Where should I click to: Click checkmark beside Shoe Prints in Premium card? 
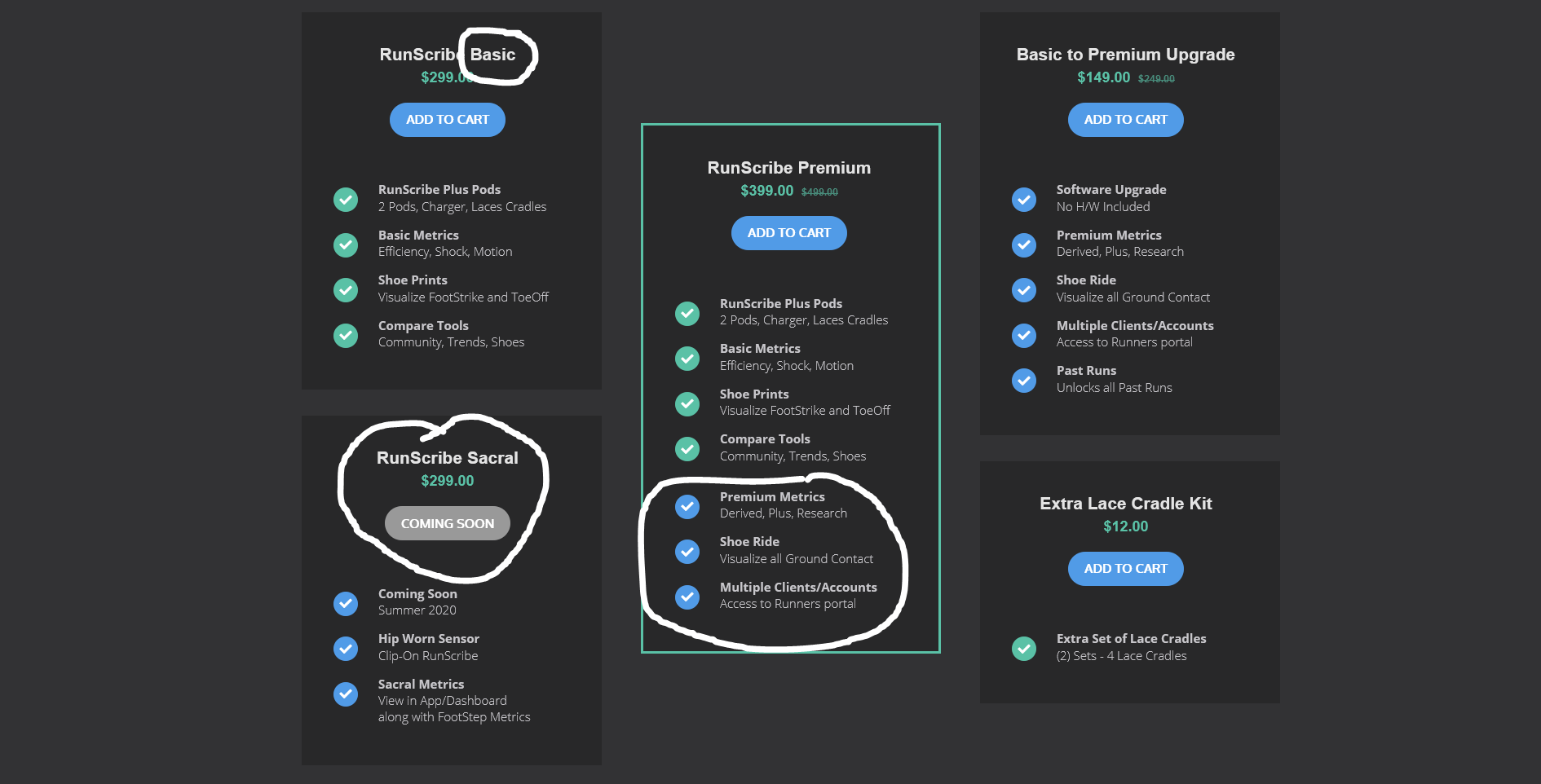tap(687, 403)
